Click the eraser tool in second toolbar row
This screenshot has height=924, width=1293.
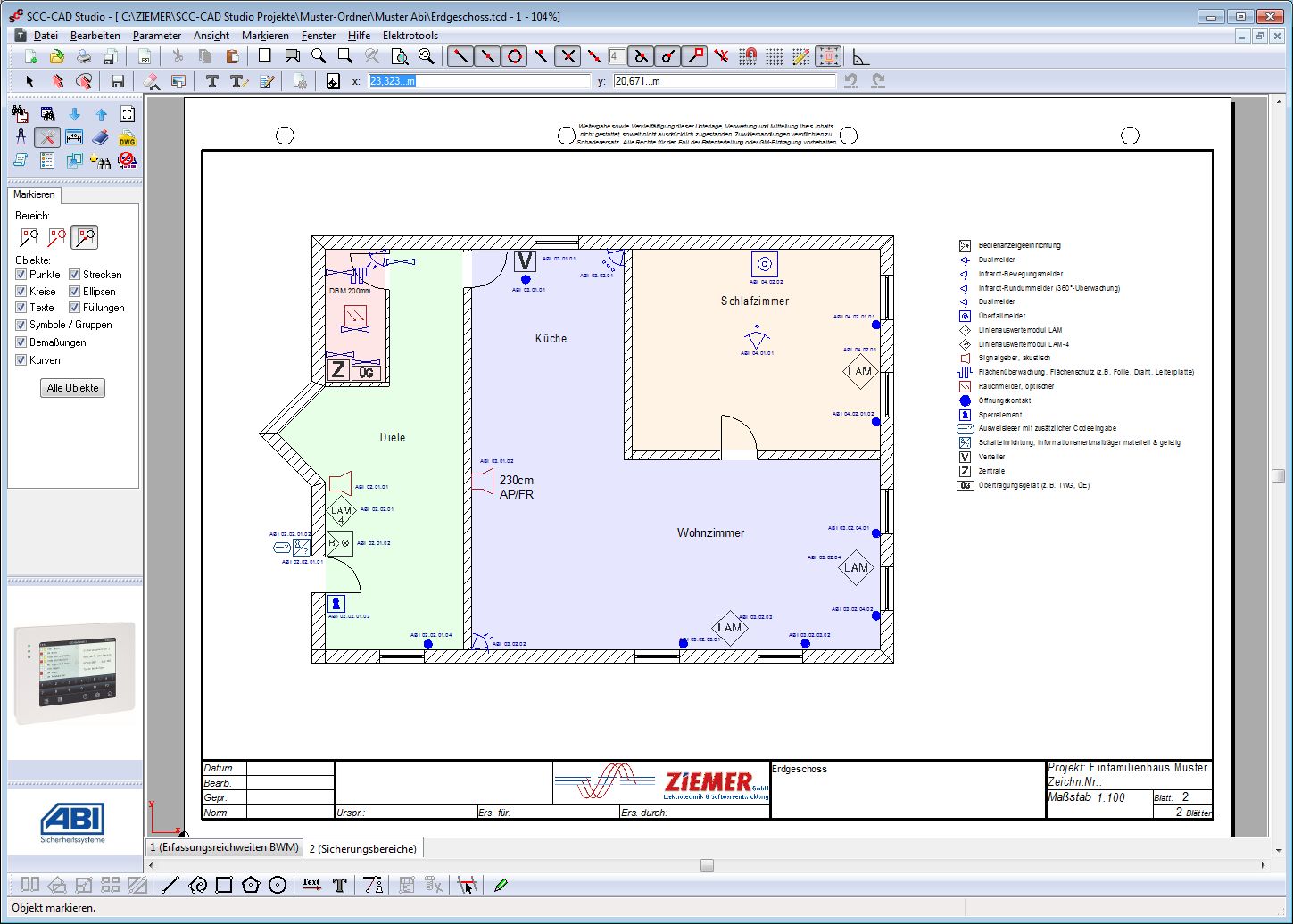pyautogui.click(x=150, y=81)
